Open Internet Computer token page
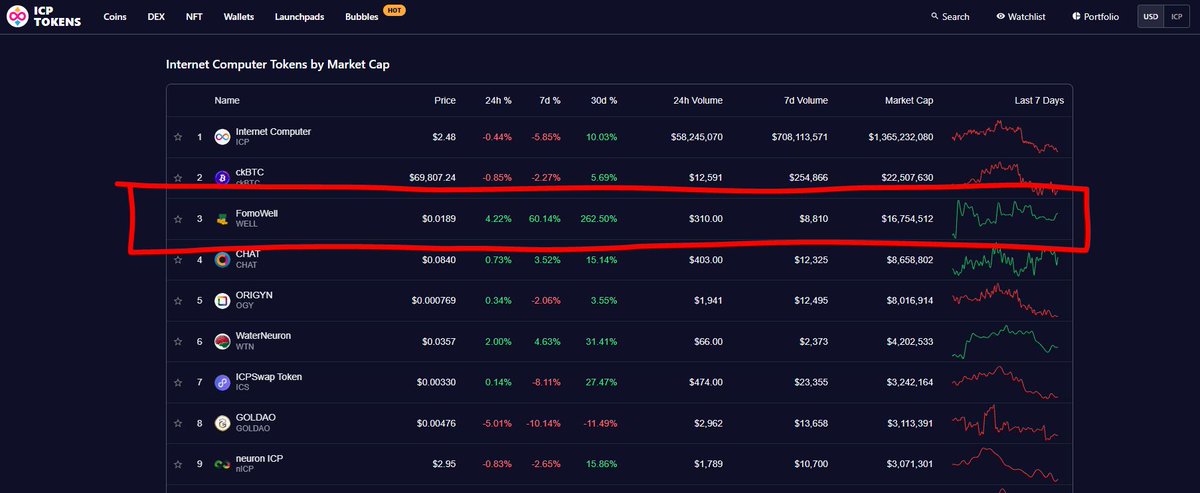1200x493 pixels. click(273, 132)
